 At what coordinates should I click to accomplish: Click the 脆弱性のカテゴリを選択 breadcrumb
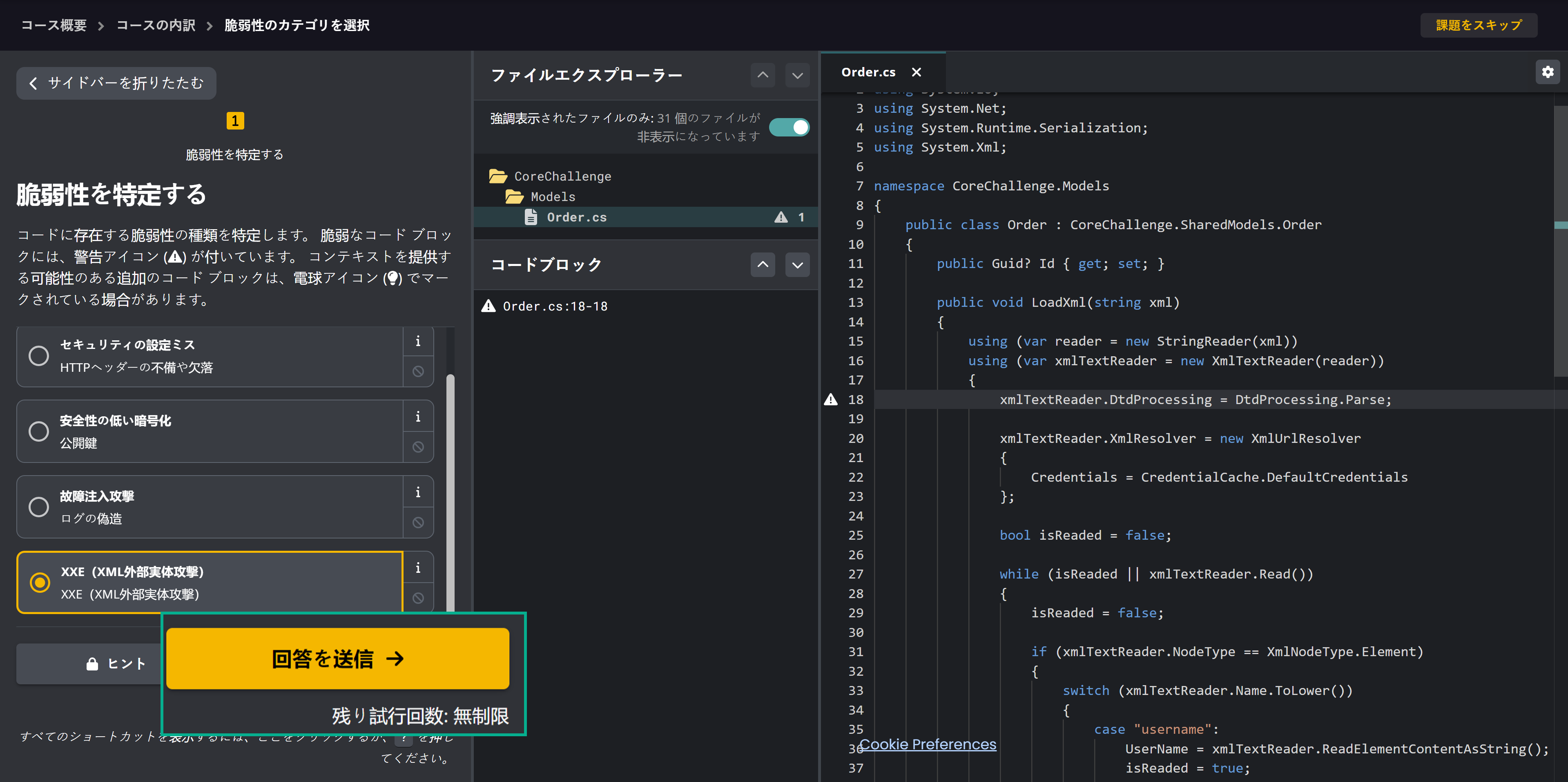coord(297,25)
